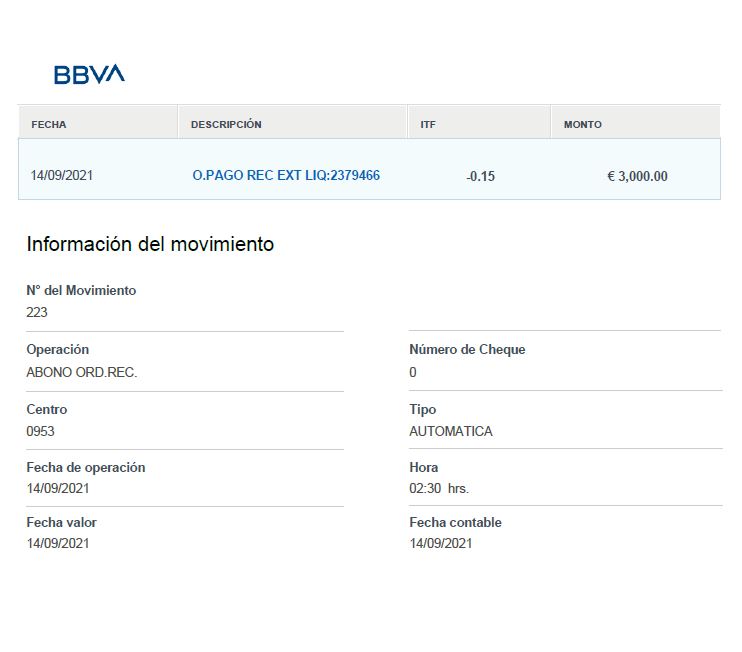Select the € 3,000.00 amount

pos(637,177)
